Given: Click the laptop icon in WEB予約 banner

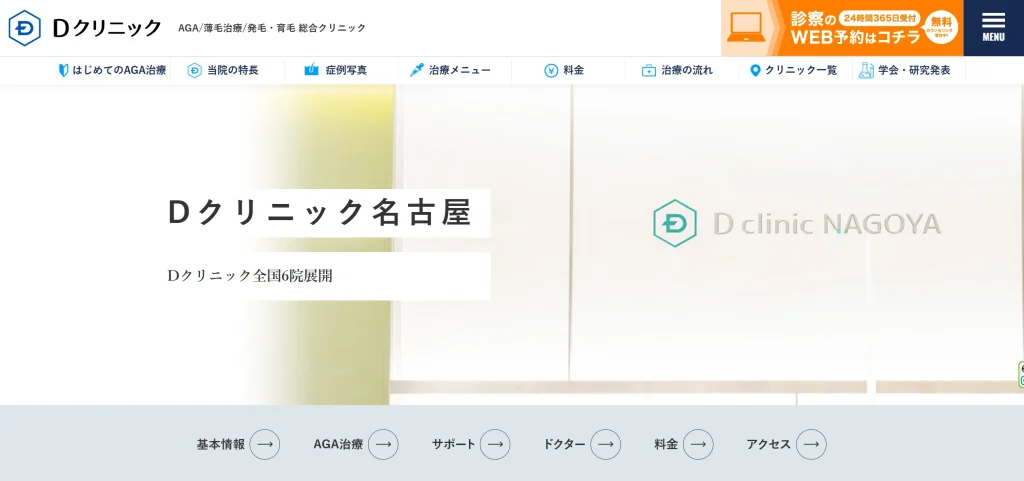Looking at the screenshot, I should coord(746,27).
